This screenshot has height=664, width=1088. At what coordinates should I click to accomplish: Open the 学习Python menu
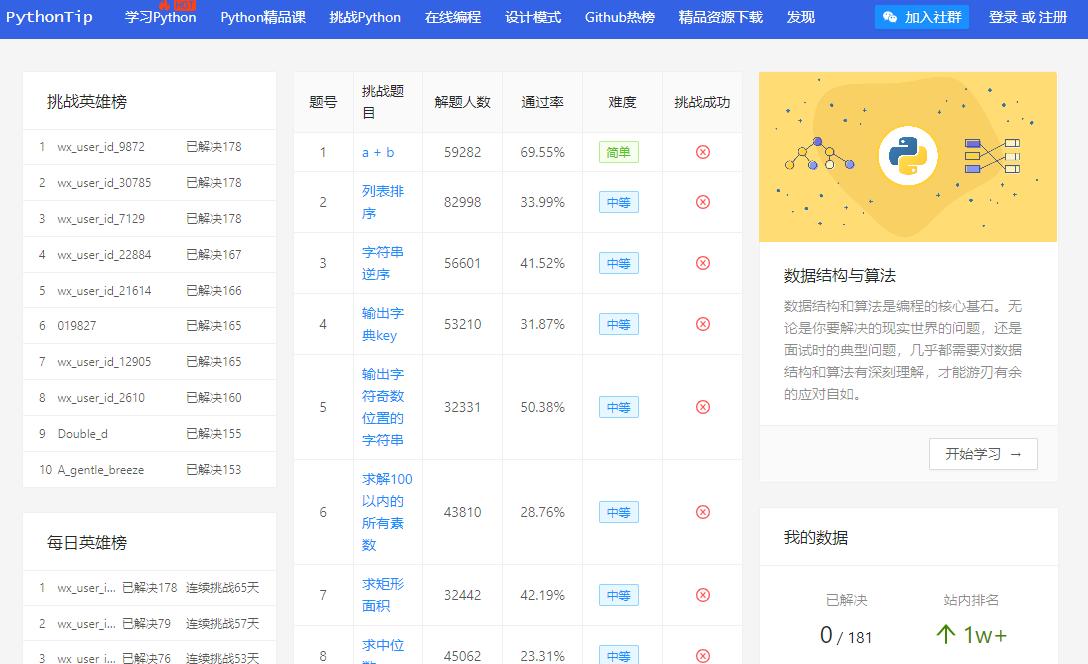[159, 17]
